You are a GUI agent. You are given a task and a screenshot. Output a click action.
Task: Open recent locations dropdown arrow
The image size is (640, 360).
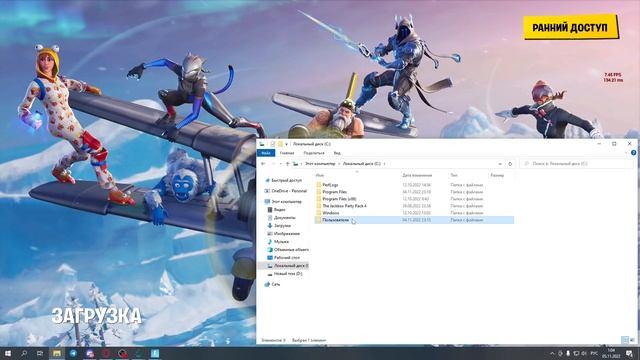coord(281,164)
